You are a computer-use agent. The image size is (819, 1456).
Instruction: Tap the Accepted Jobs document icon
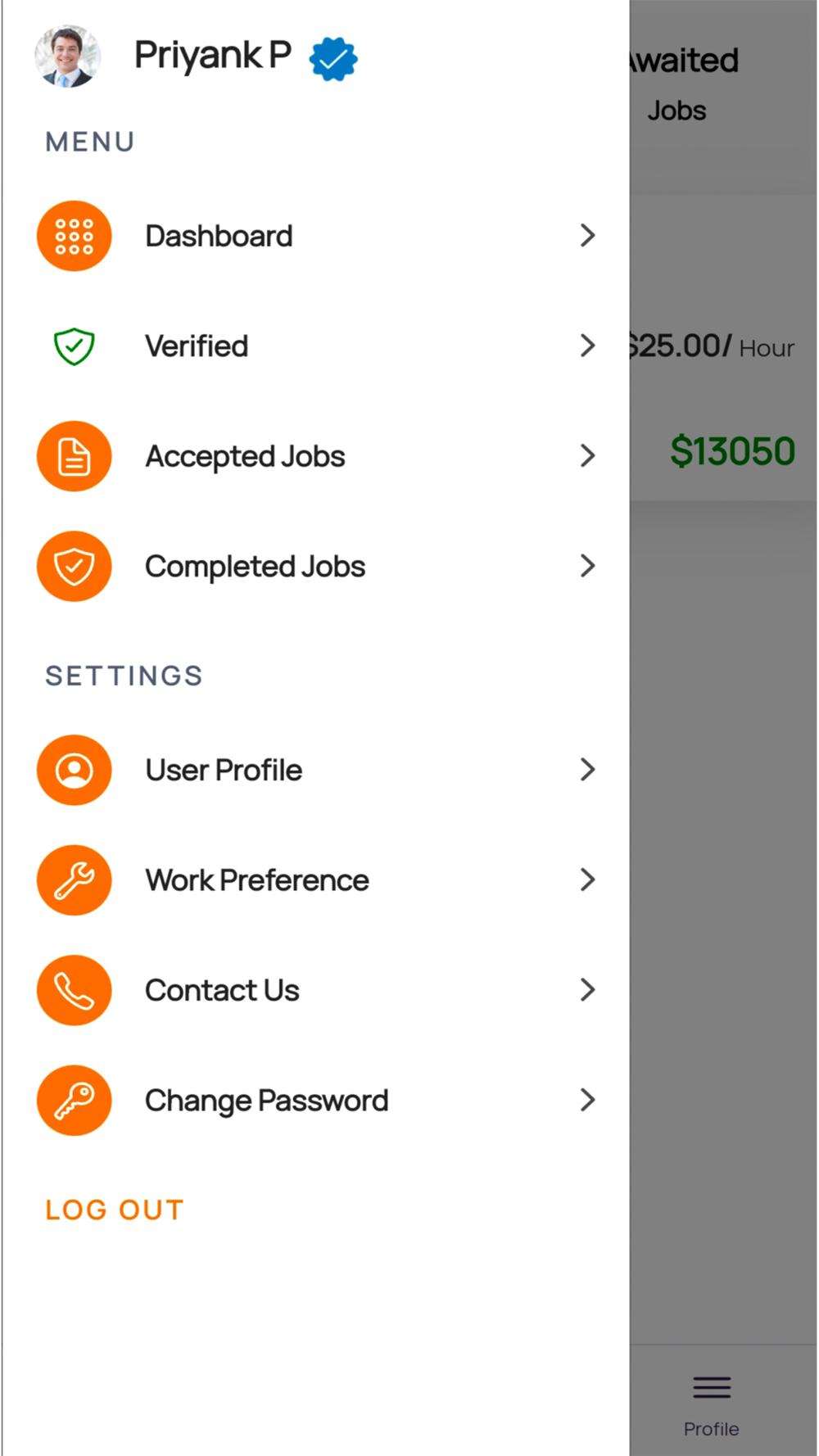[74, 456]
